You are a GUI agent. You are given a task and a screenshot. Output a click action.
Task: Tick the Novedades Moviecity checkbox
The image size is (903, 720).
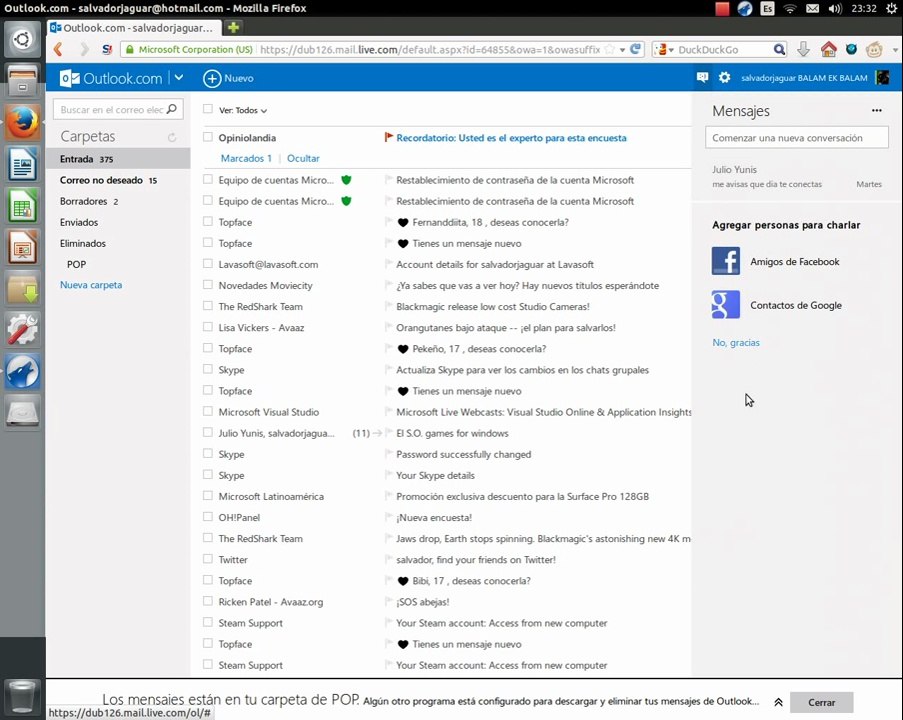208,285
